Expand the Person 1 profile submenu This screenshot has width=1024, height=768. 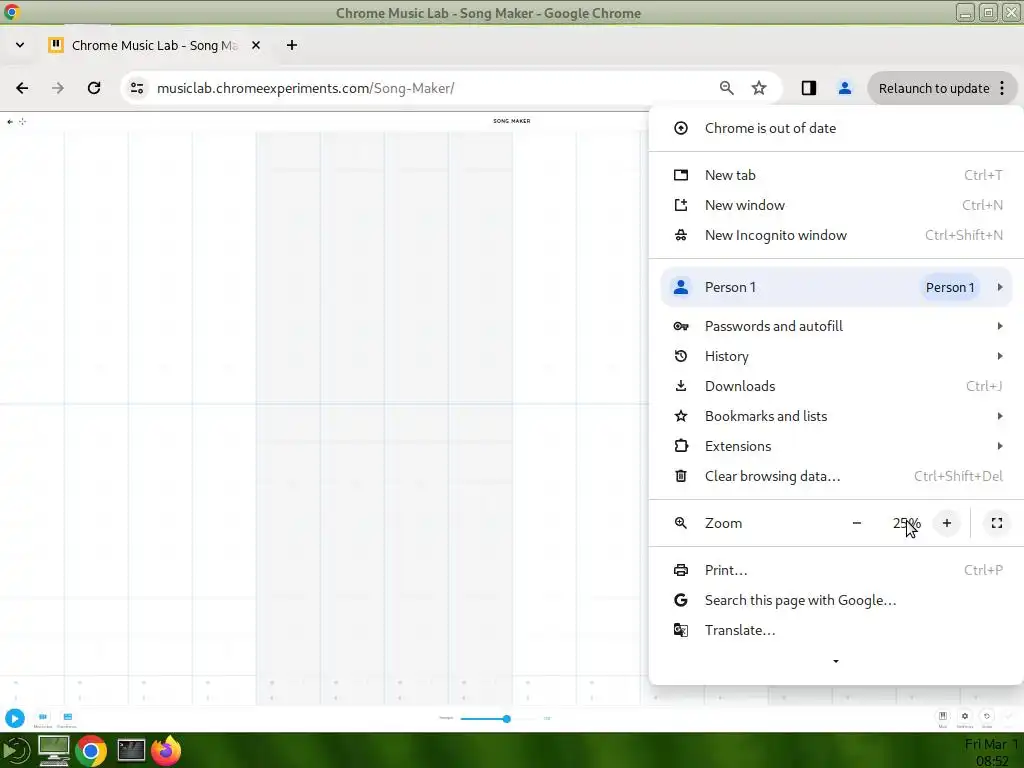coord(836,287)
